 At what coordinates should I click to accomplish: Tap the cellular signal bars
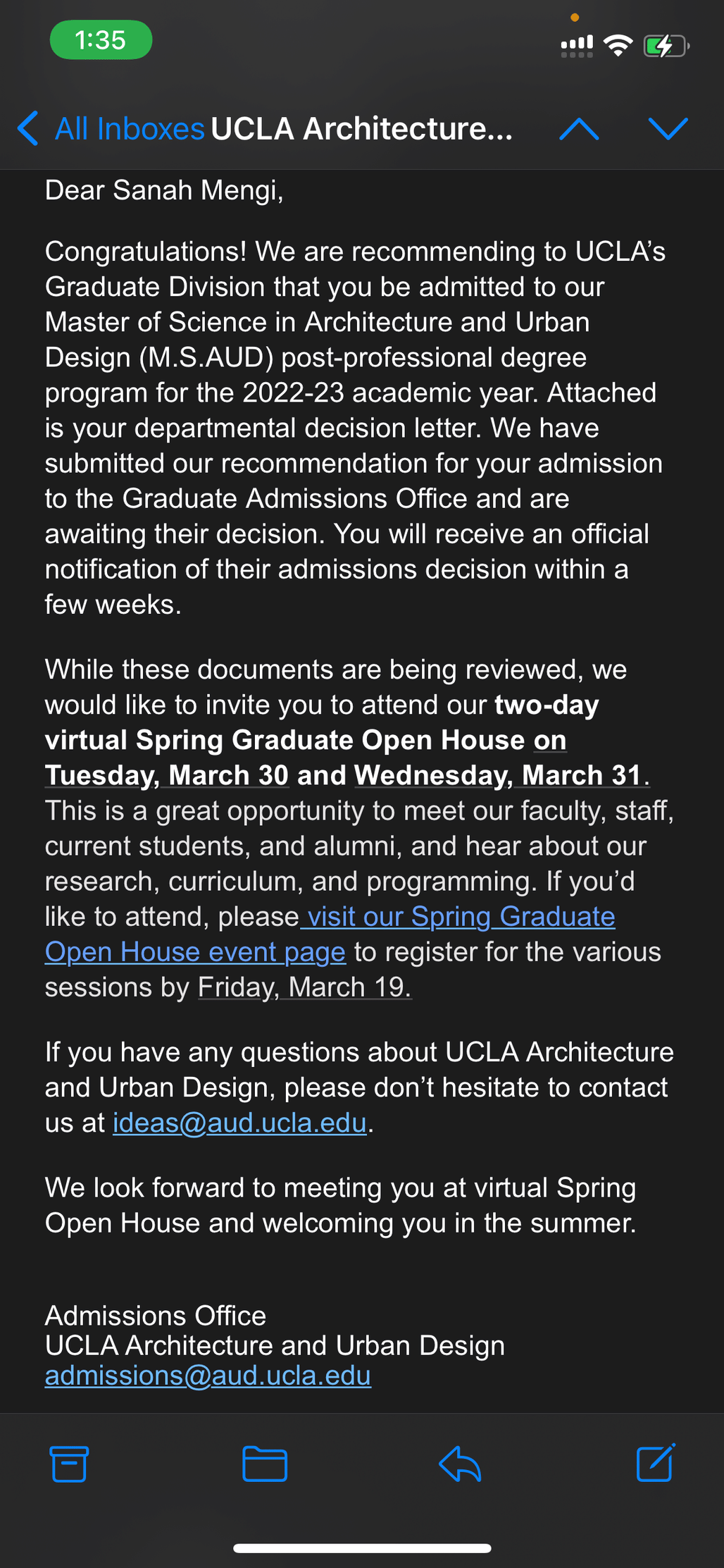[577, 47]
